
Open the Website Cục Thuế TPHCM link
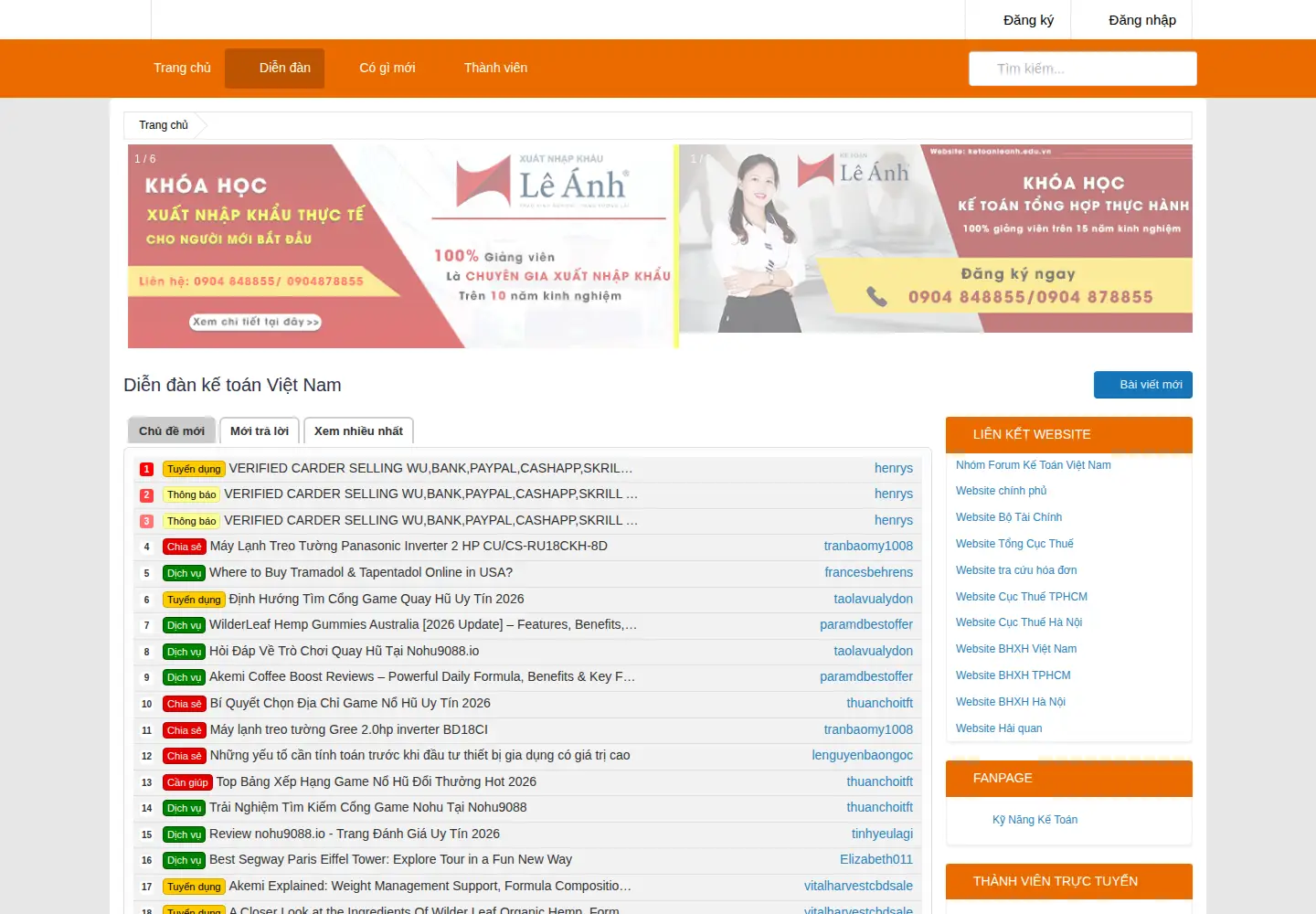point(1022,597)
